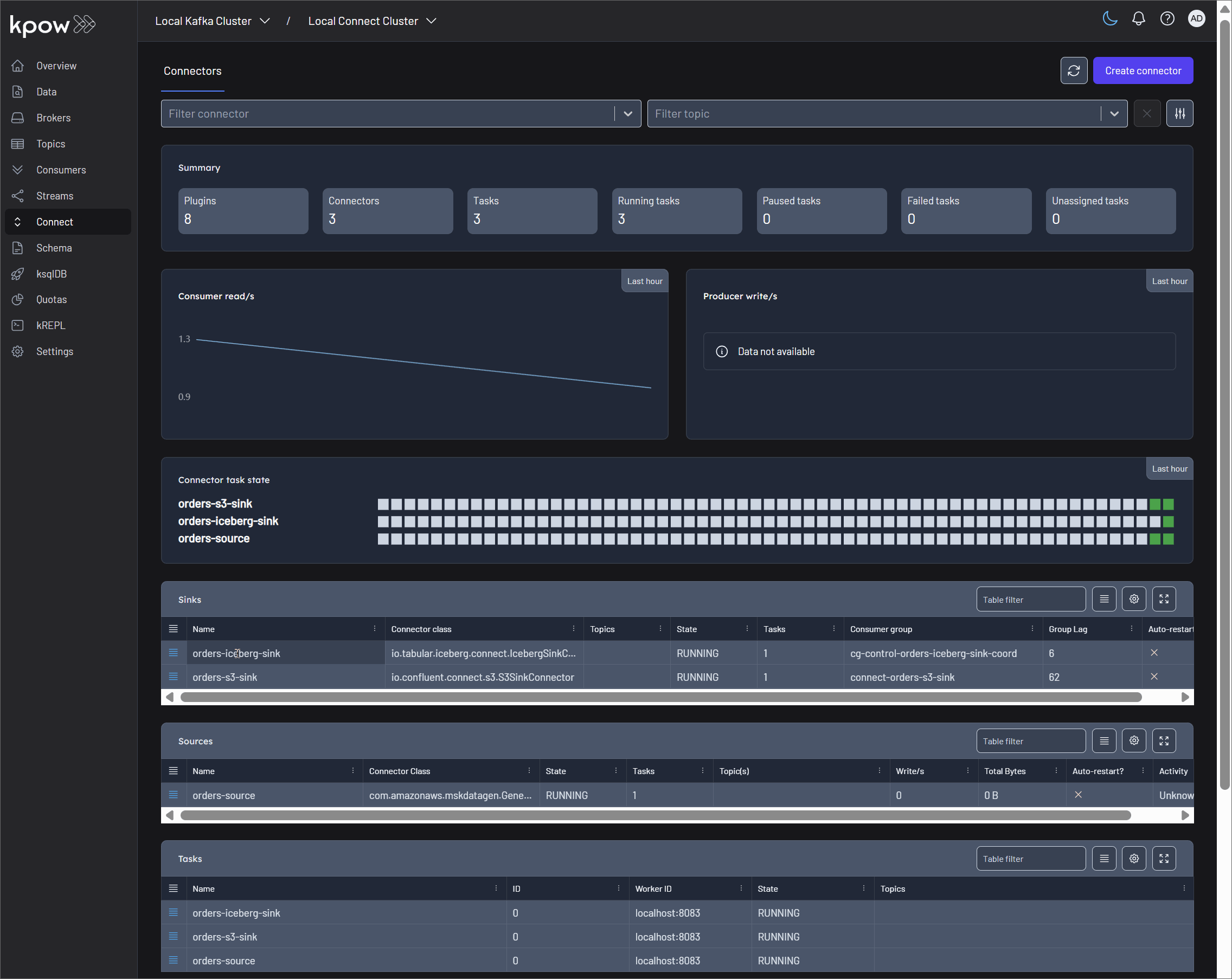This screenshot has height=979, width=1232.
Task: Open Sinks table column settings gear
Action: 1134,599
